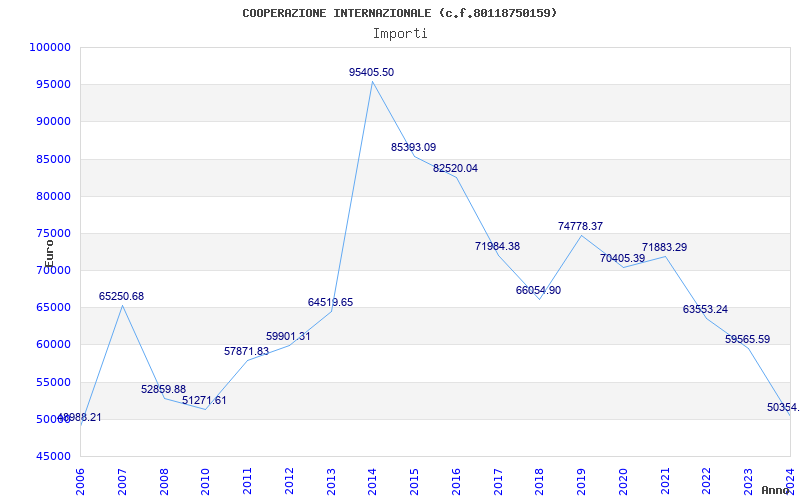Click the chart title COOPERAZIONE INTERNAZIONALE

(400, 13)
